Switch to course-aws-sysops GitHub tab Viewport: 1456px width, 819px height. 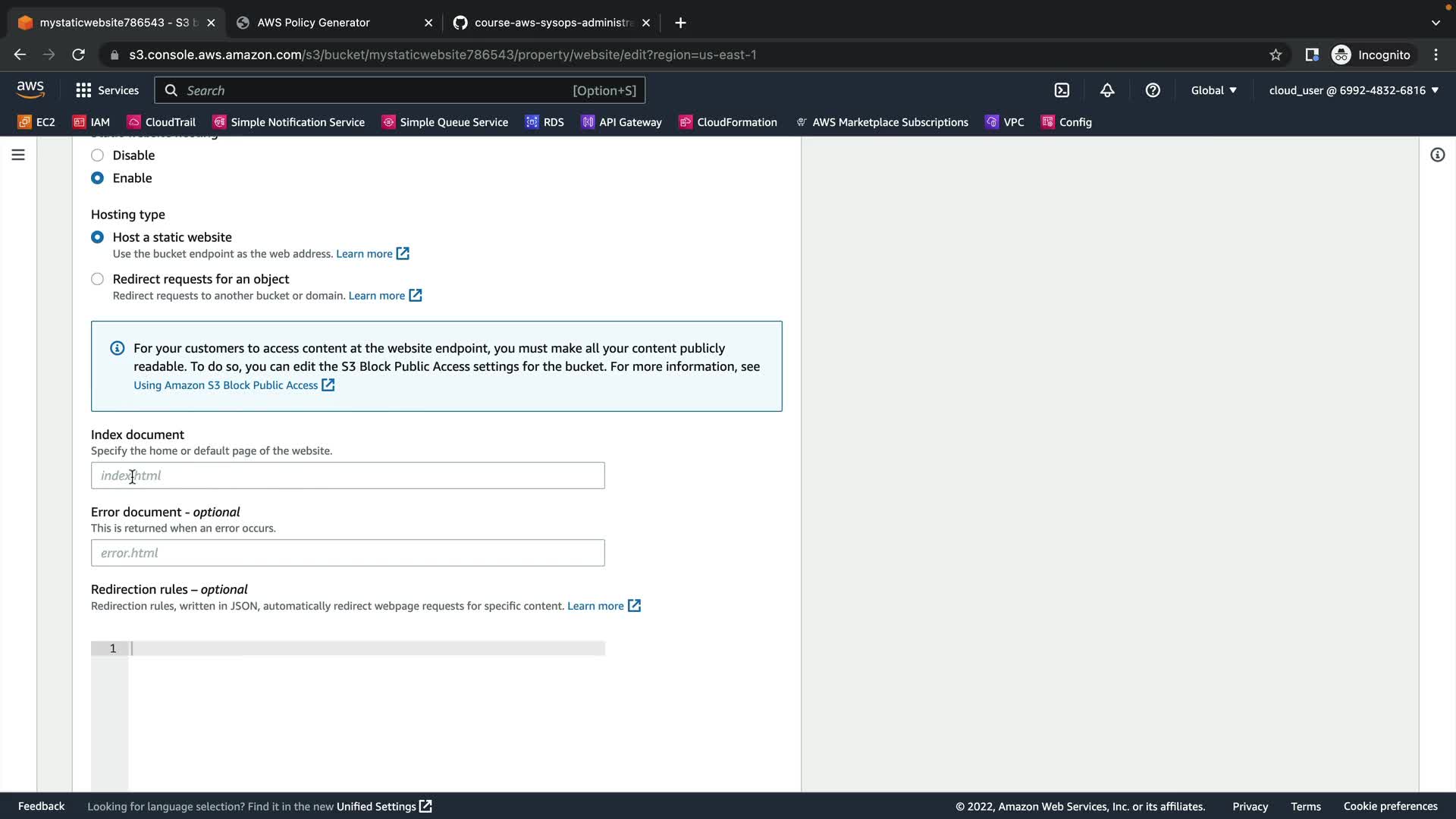pos(552,23)
